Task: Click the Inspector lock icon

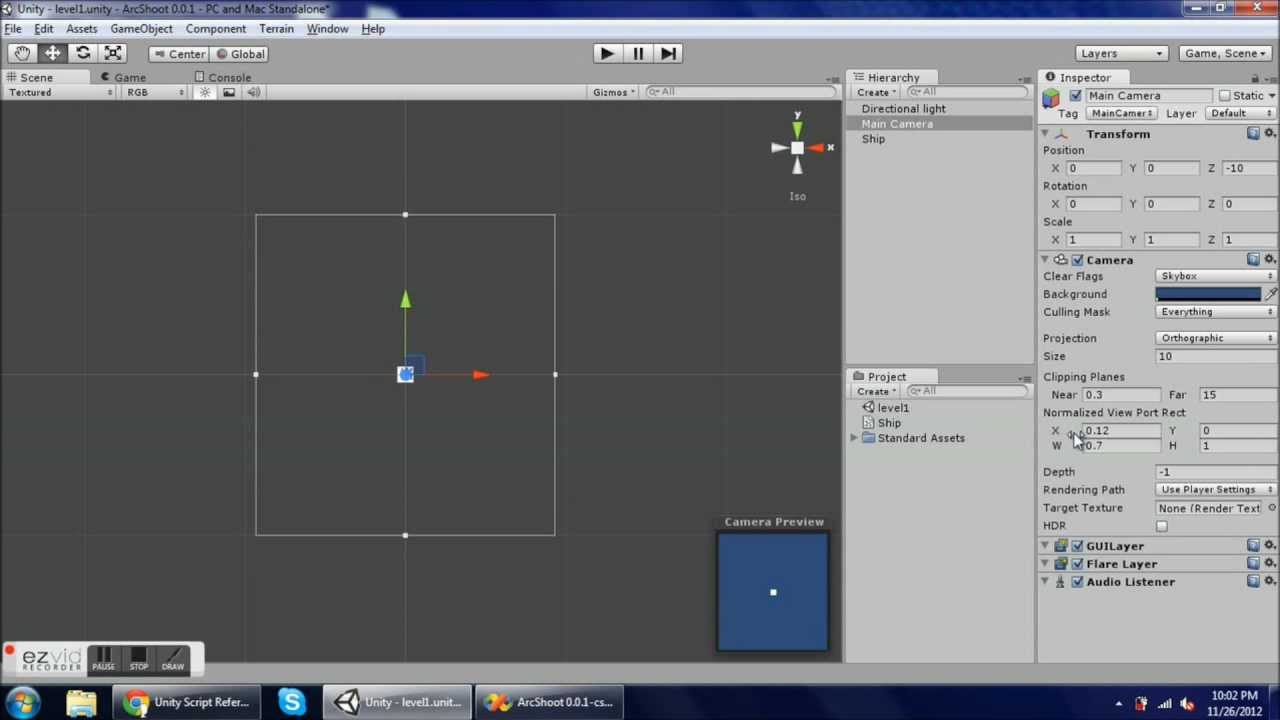Action: coord(1256,78)
